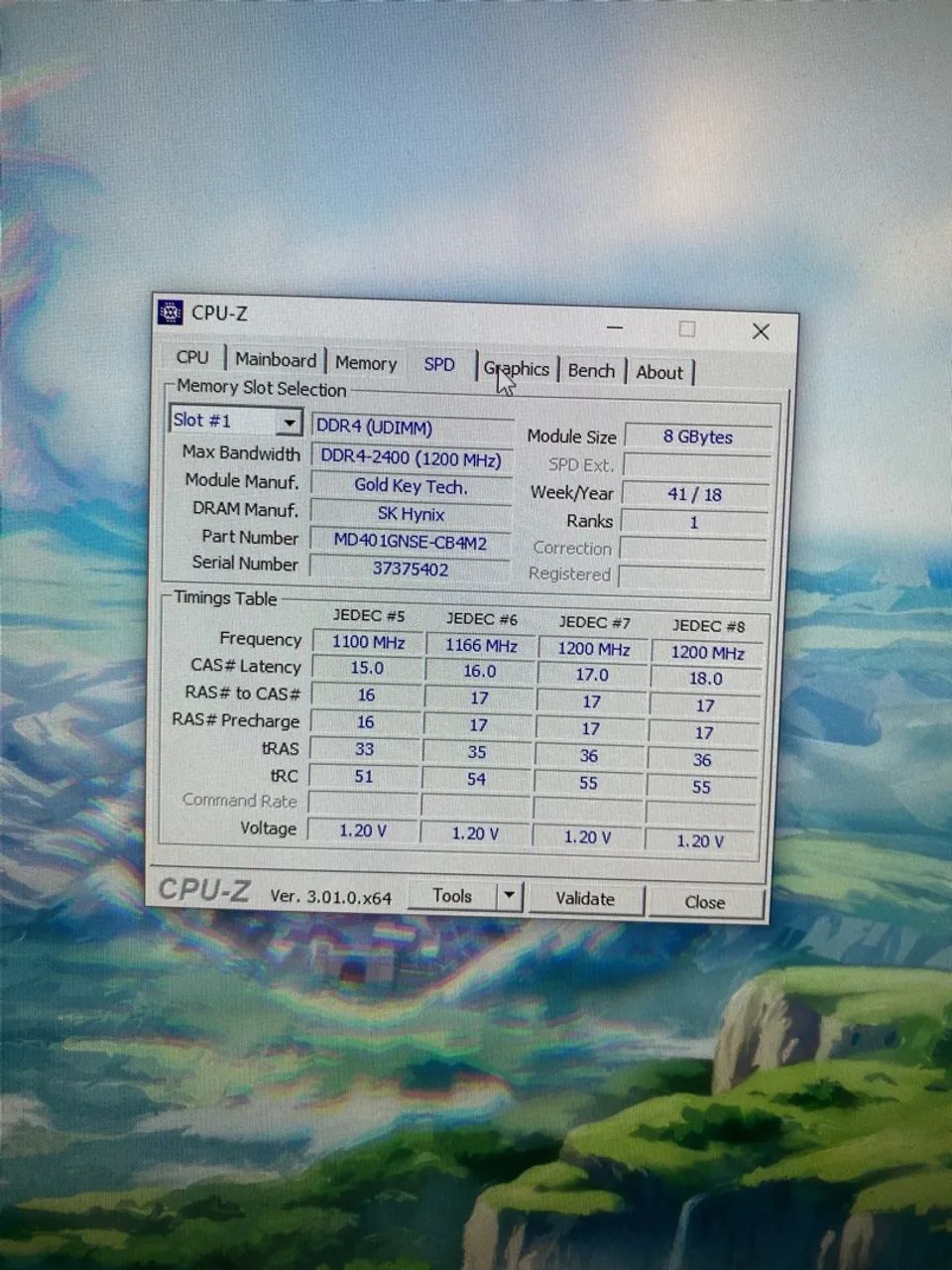Click the empty Registered field
This screenshot has height=1270, width=952.
click(x=692, y=576)
